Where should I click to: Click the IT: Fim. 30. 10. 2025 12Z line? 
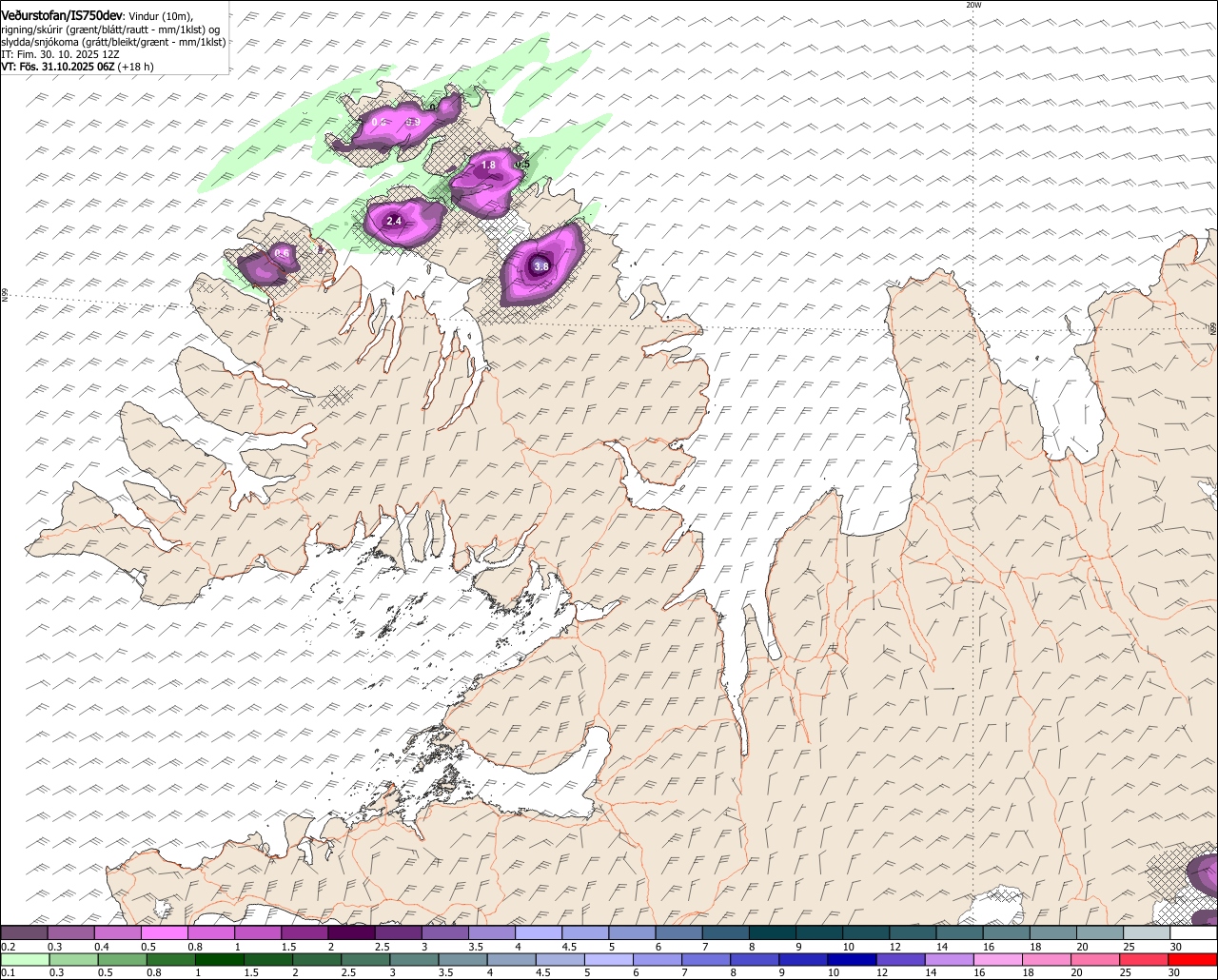point(60,54)
